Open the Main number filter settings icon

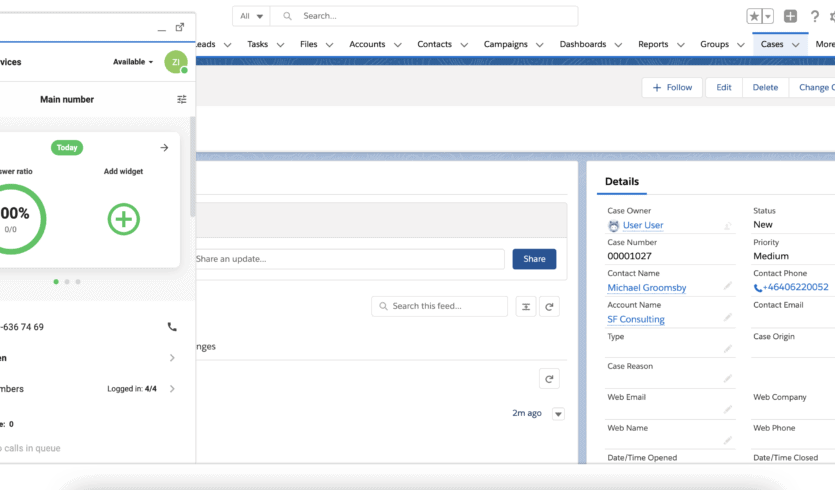point(182,99)
